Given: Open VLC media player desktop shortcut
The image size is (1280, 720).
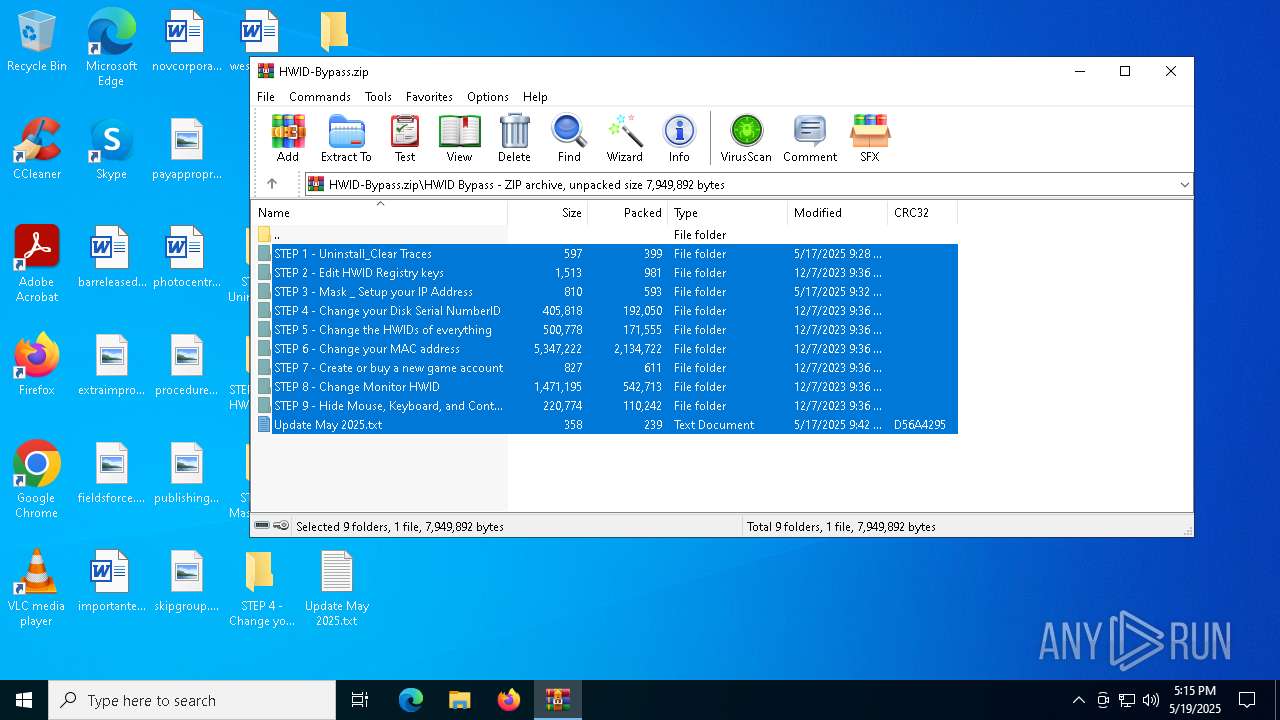Looking at the screenshot, I should coord(37,588).
